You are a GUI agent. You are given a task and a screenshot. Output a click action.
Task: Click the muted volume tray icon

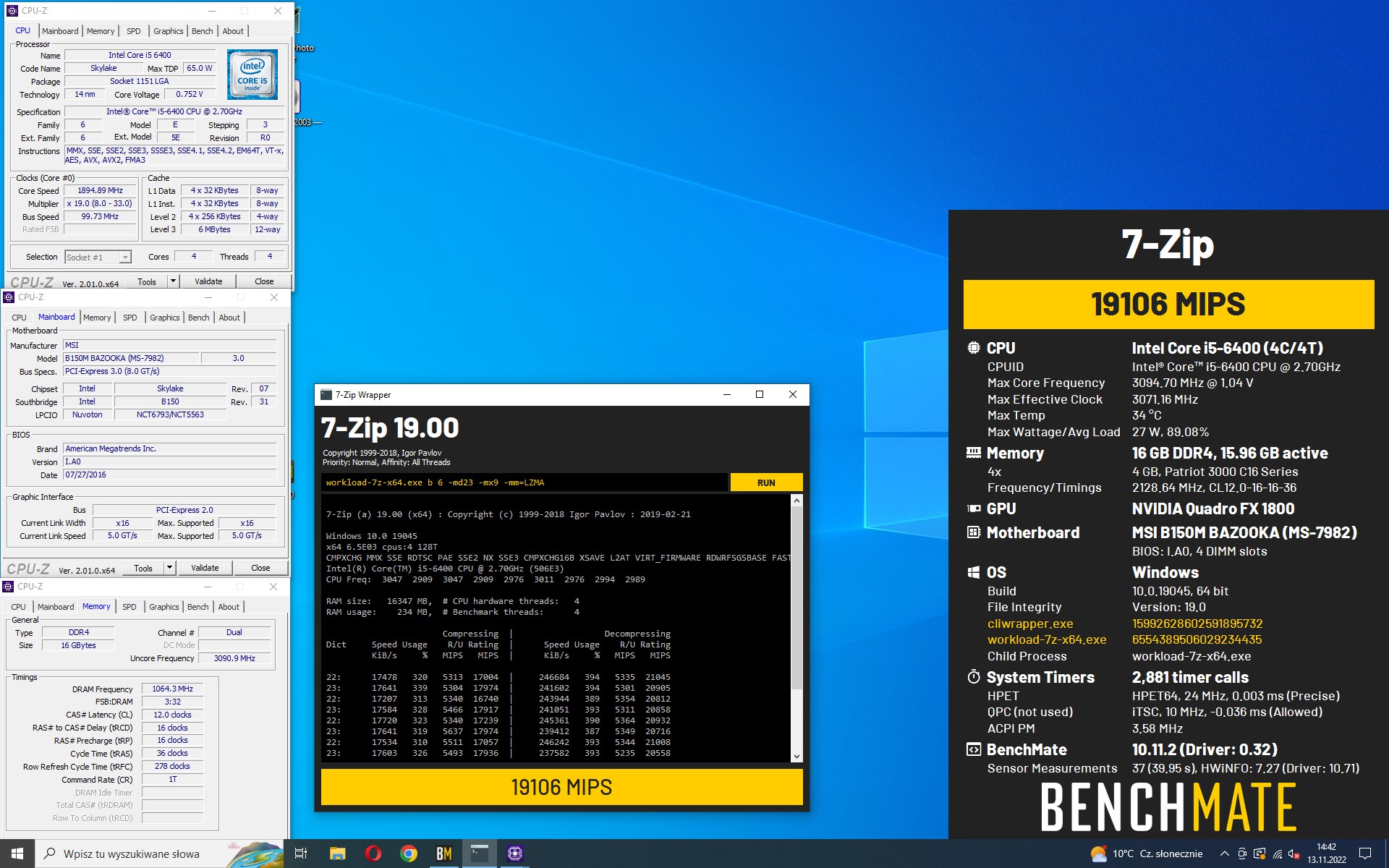[x=1294, y=854]
